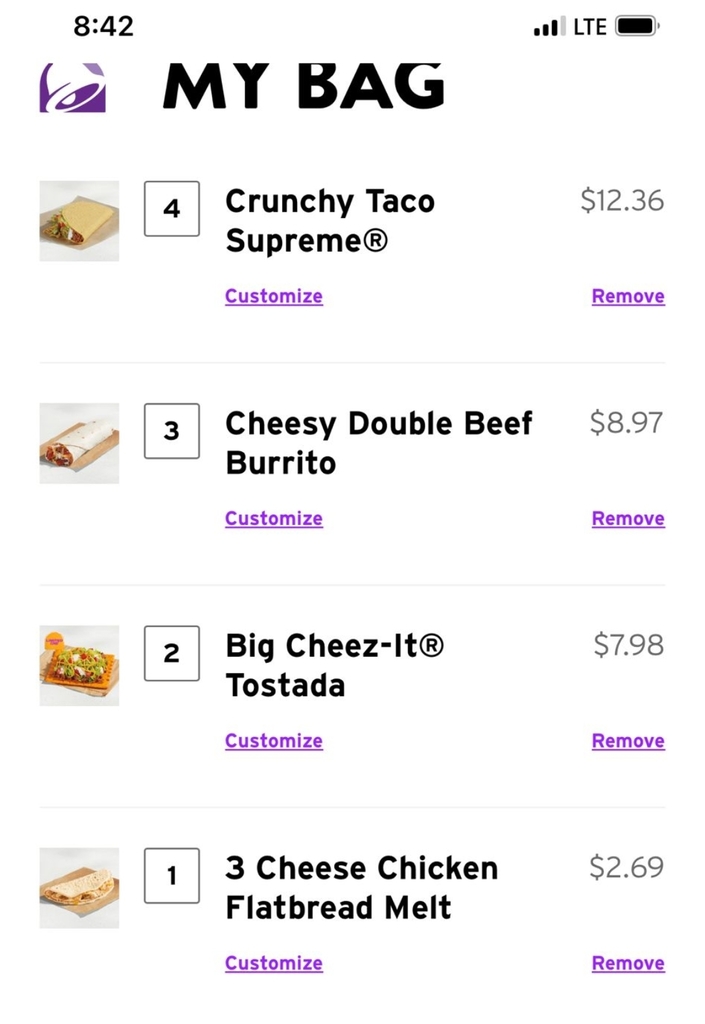The height and width of the screenshot is (1024, 705).
Task: Remove Crunchy Taco Supreme from bag
Action: point(628,296)
